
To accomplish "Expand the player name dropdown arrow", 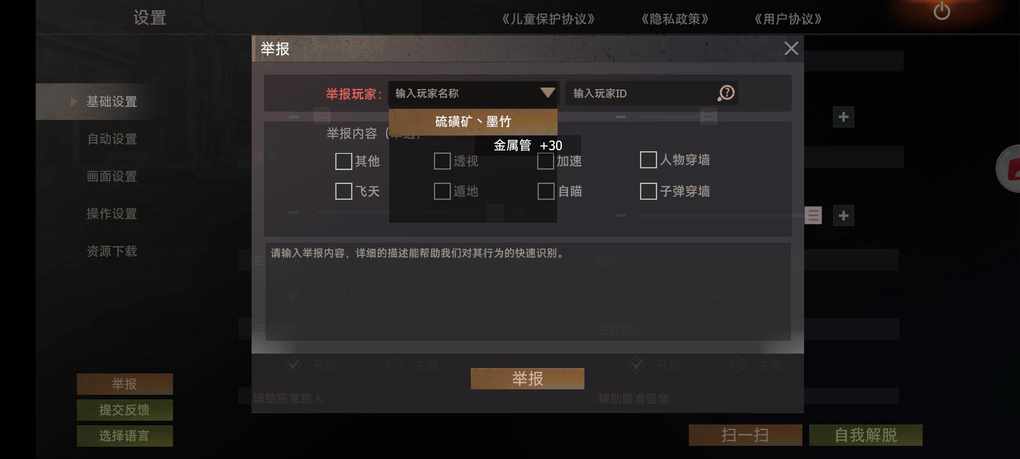I will pos(548,93).
